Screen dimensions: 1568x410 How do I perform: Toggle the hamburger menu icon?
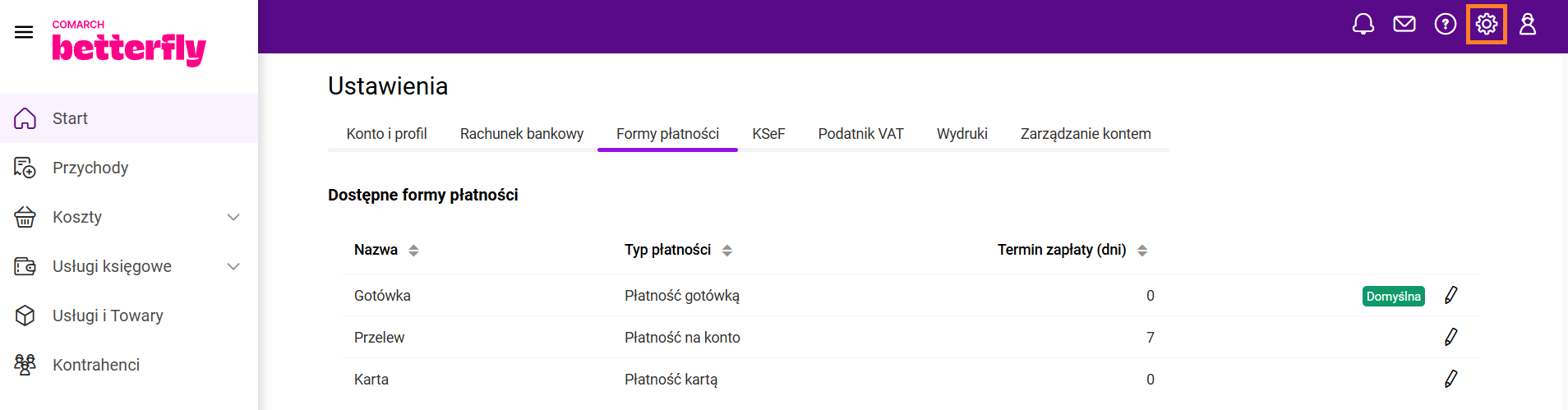(x=24, y=32)
